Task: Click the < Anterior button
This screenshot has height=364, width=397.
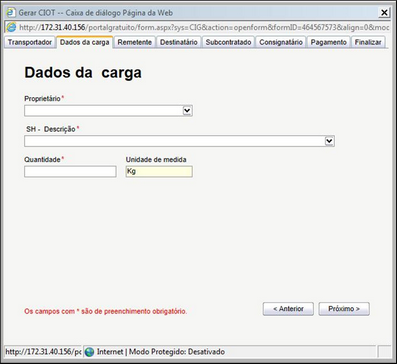Action: point(288,309)
